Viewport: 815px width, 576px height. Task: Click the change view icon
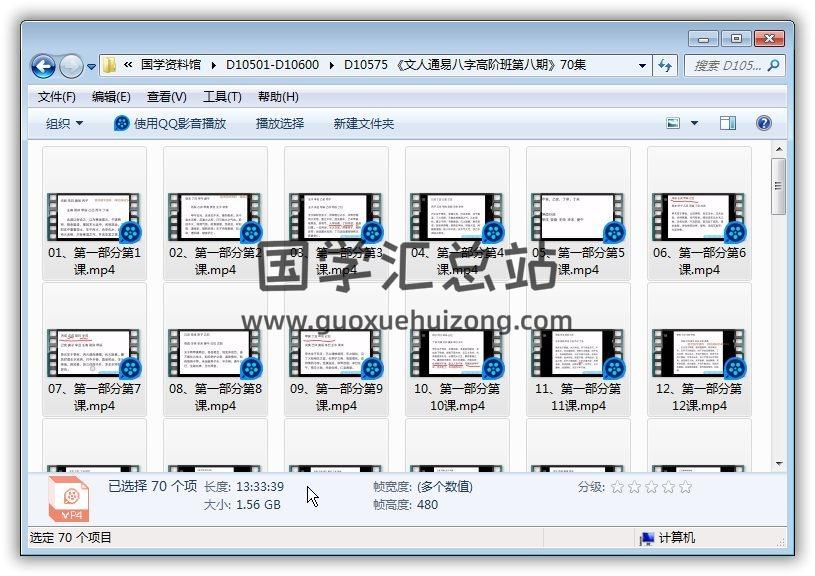click(x=674, y=124)
